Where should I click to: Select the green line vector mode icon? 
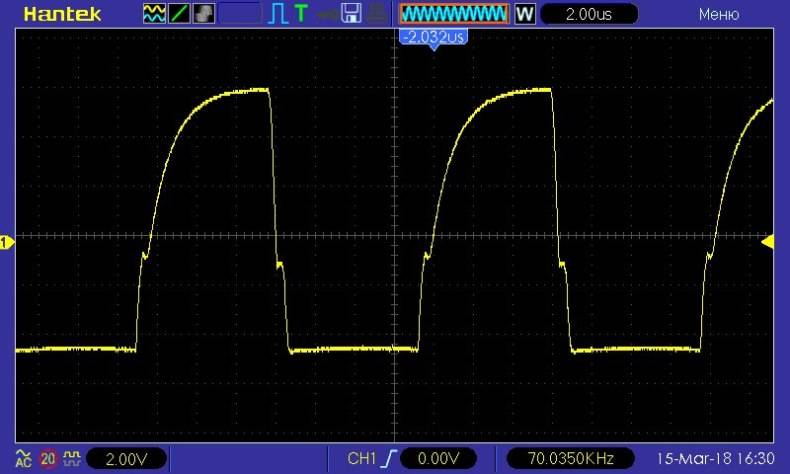coord(179,14)
